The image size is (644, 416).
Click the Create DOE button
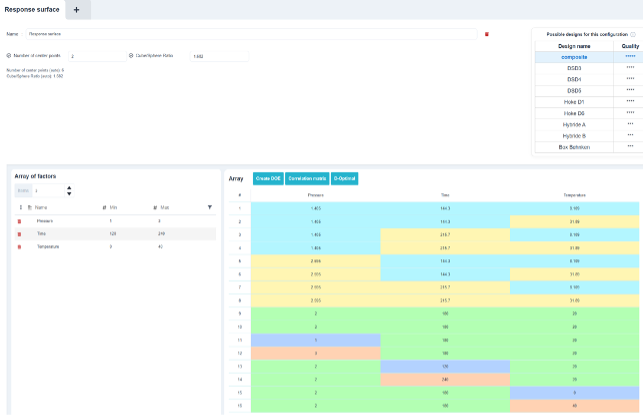268,179
